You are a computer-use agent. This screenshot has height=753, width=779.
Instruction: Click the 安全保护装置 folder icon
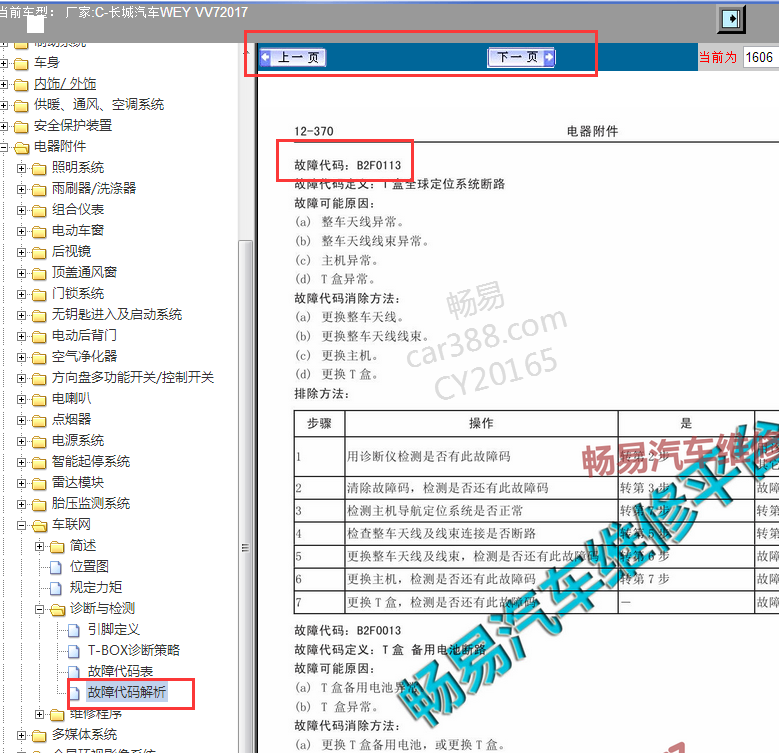click(21, 127)
